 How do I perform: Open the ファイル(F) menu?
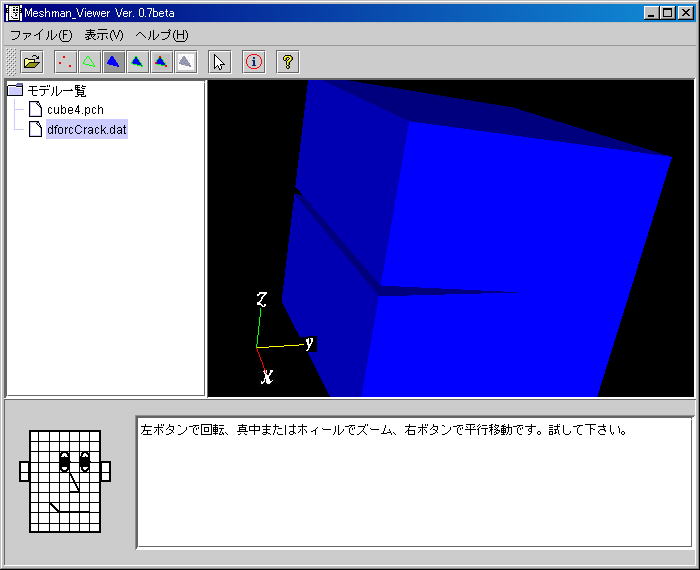pyautogui.click(x=41, y=35)
